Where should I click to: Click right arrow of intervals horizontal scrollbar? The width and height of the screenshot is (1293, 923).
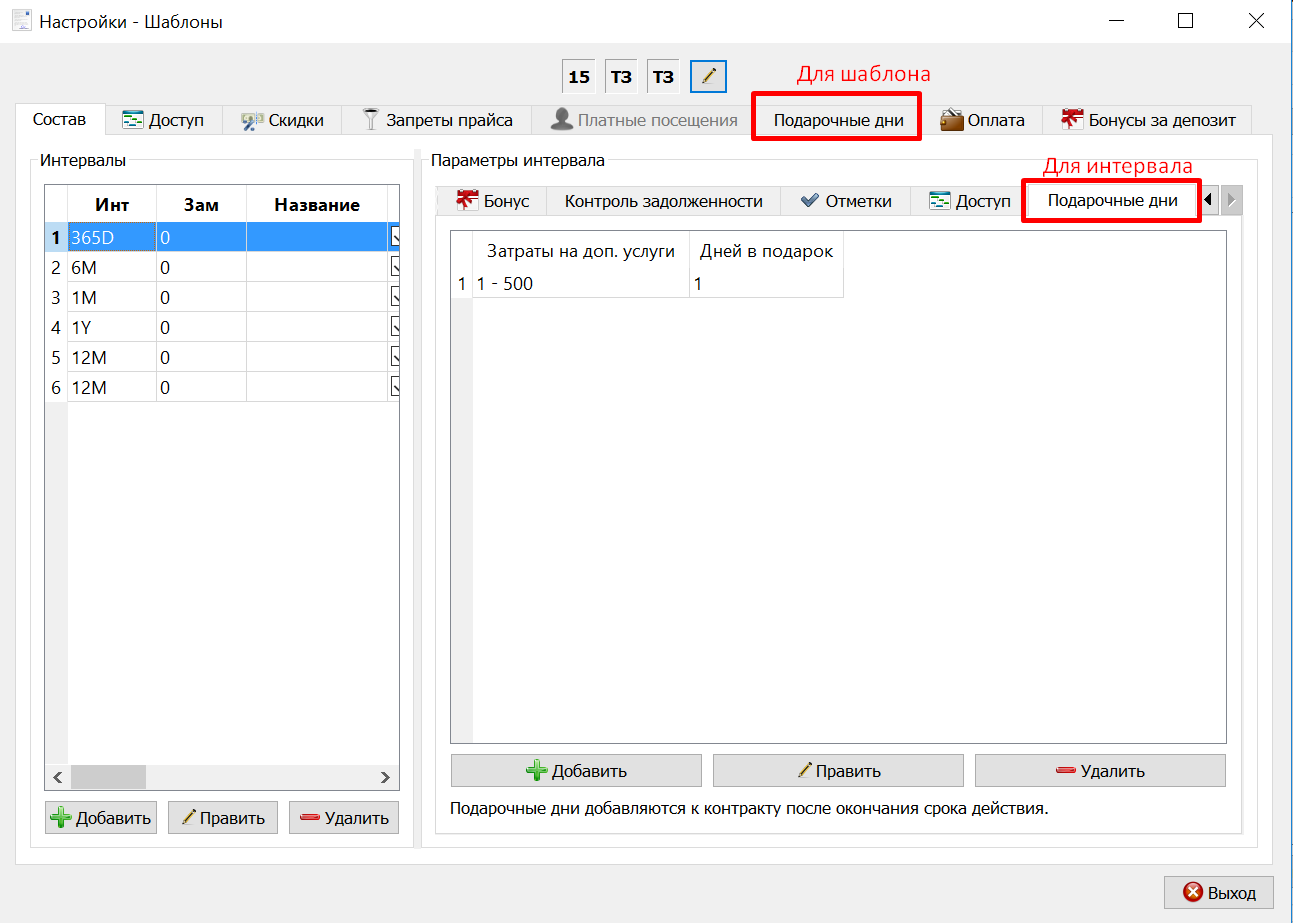click(386, 777)
